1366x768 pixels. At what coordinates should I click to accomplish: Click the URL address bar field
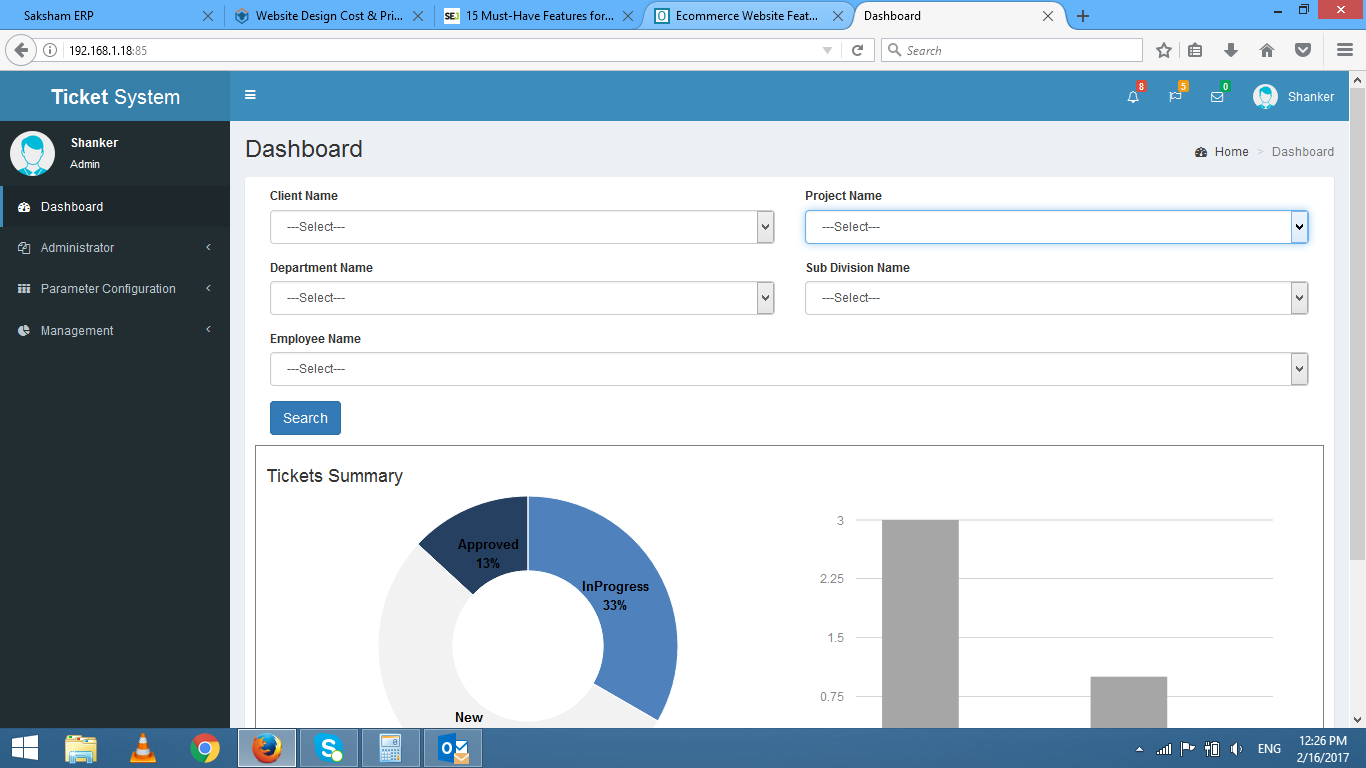[440, 50]
